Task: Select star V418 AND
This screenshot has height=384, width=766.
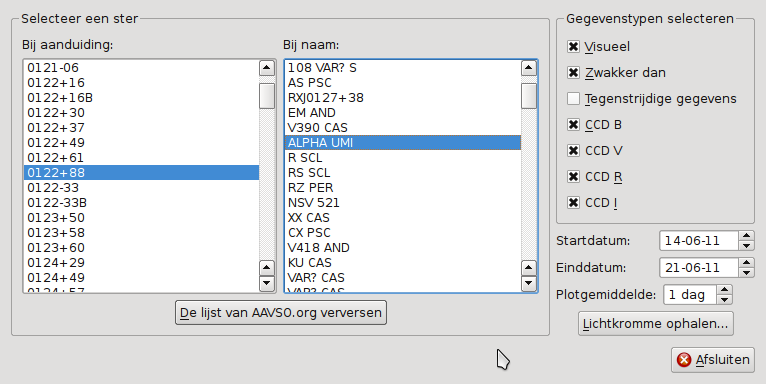Action: coord(403,248)
